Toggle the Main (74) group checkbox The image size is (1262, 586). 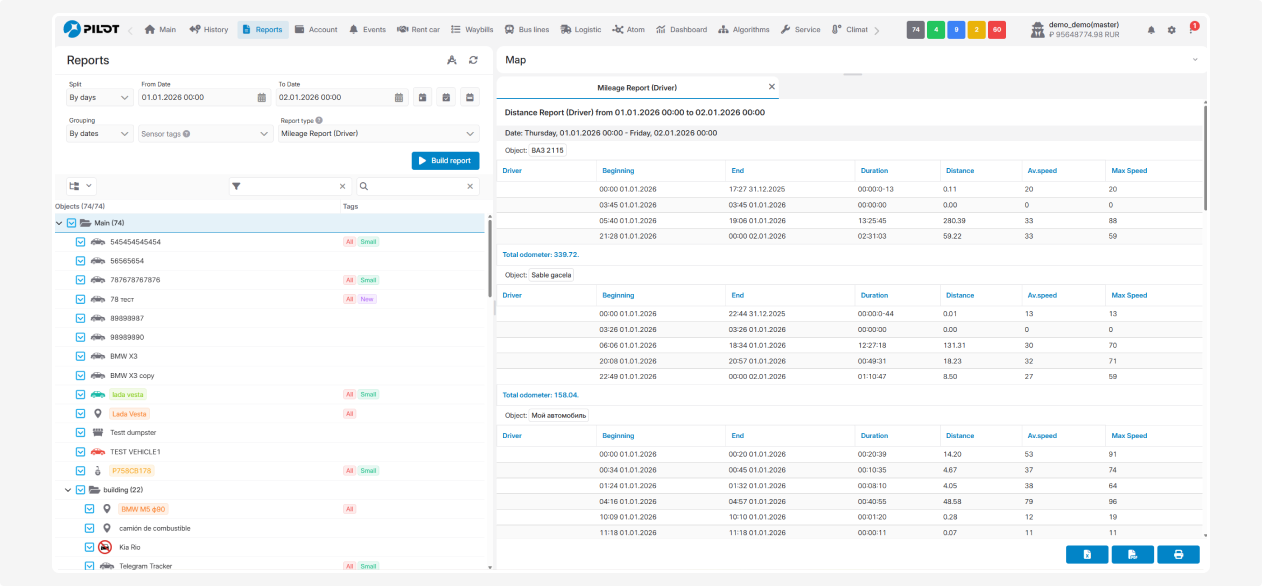(71, 223)
